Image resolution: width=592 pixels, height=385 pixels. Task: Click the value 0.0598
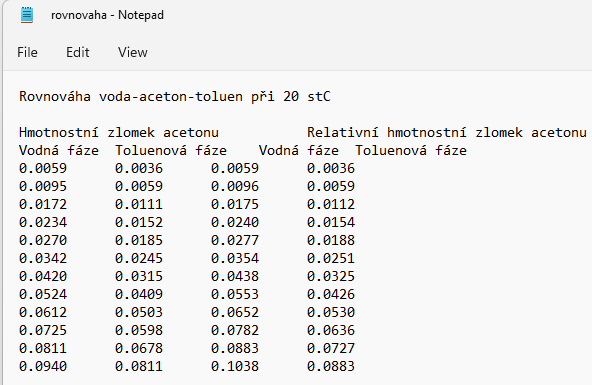click(139, 330)
